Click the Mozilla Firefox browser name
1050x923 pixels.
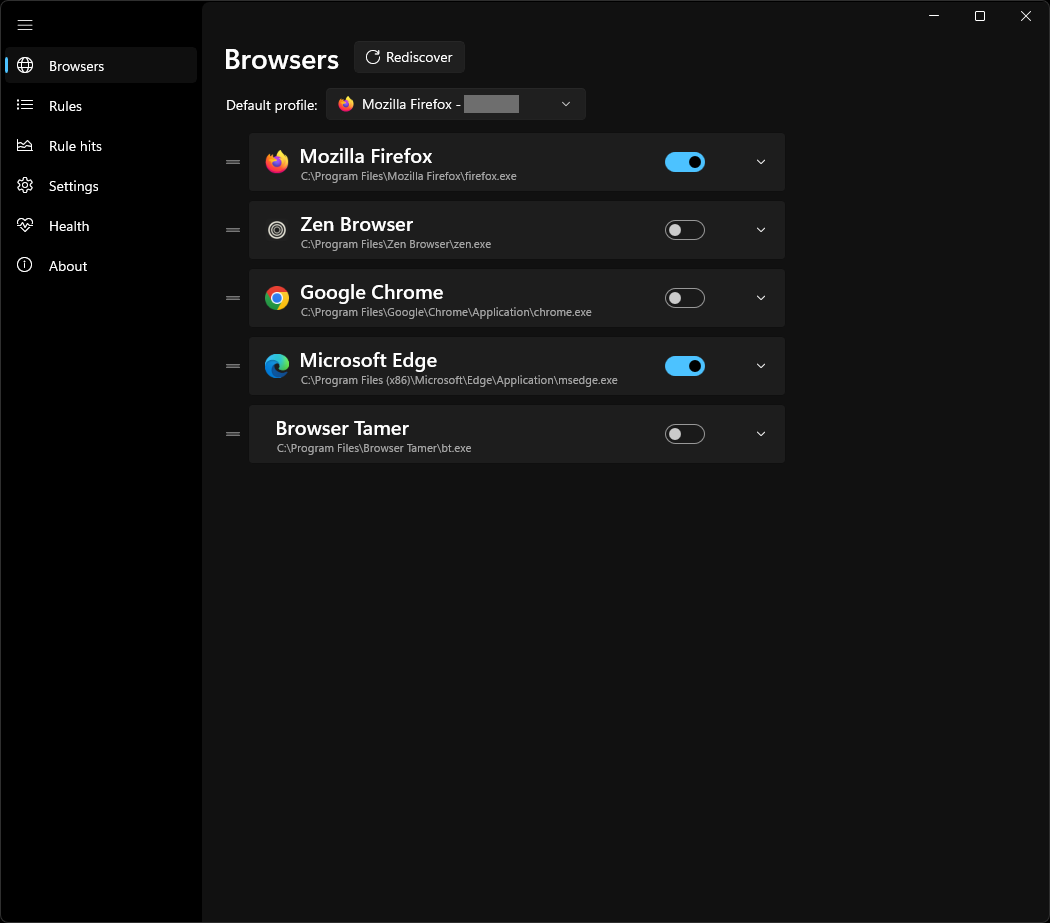click(366, 156)
